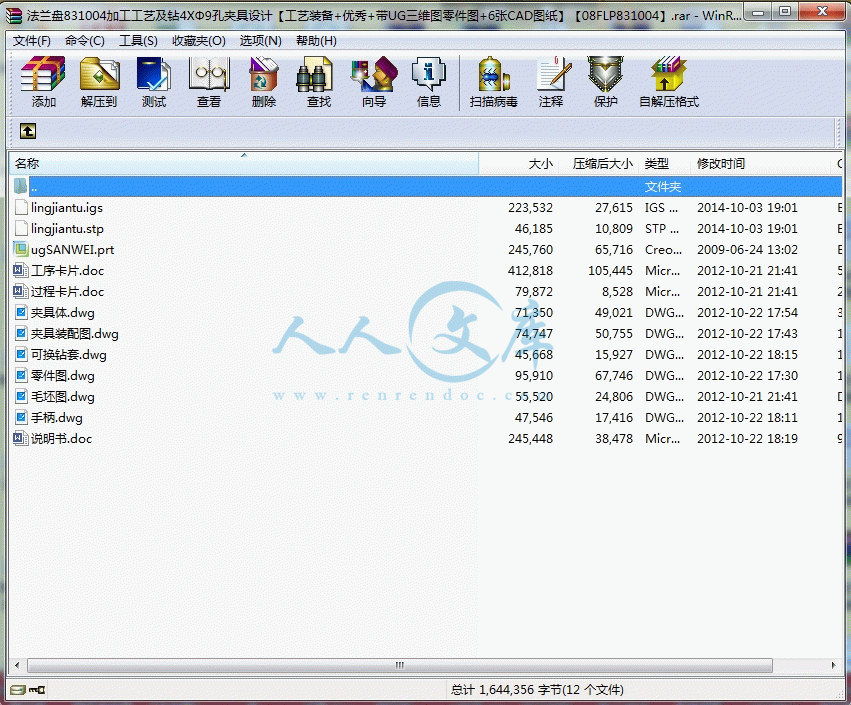Click the 说明书.doc Word icon
The height and width of the screenshot is (705, 851).
(x=21, y=439)
